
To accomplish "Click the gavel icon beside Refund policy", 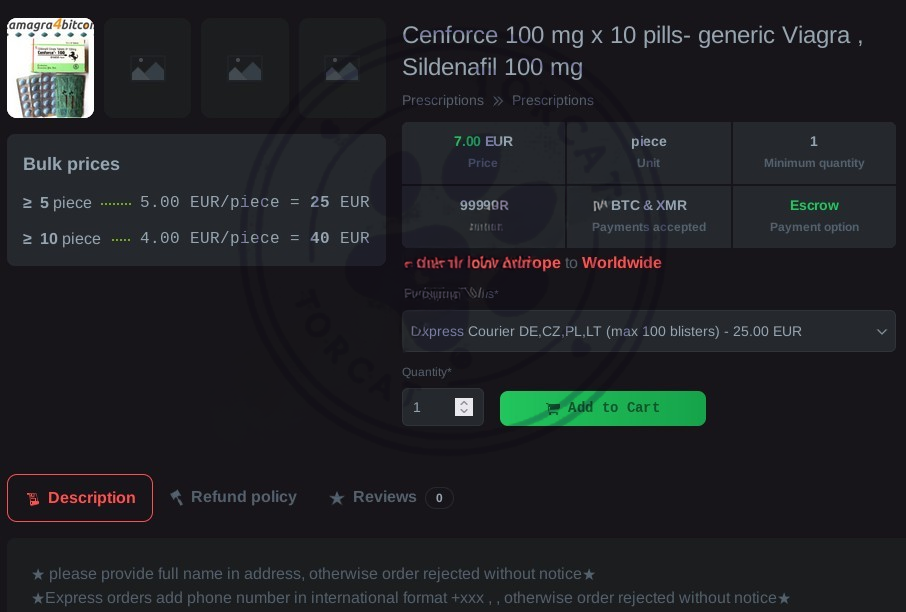I will (177, 497).
